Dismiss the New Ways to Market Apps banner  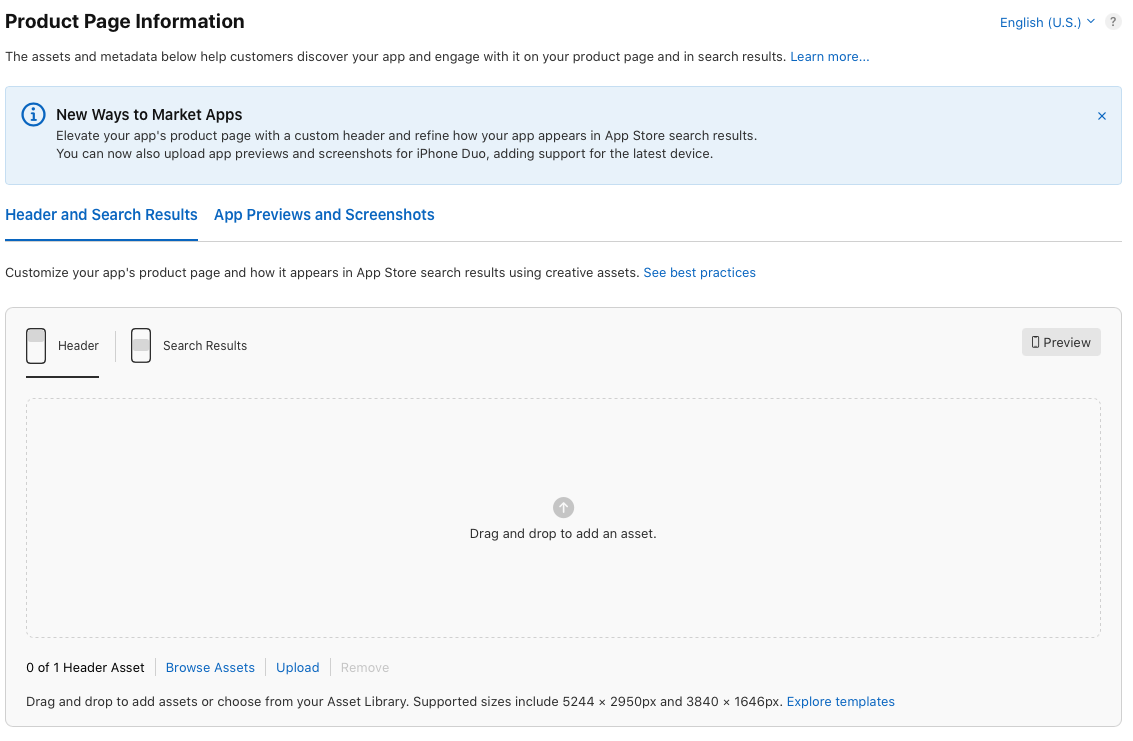(1101, 116)
